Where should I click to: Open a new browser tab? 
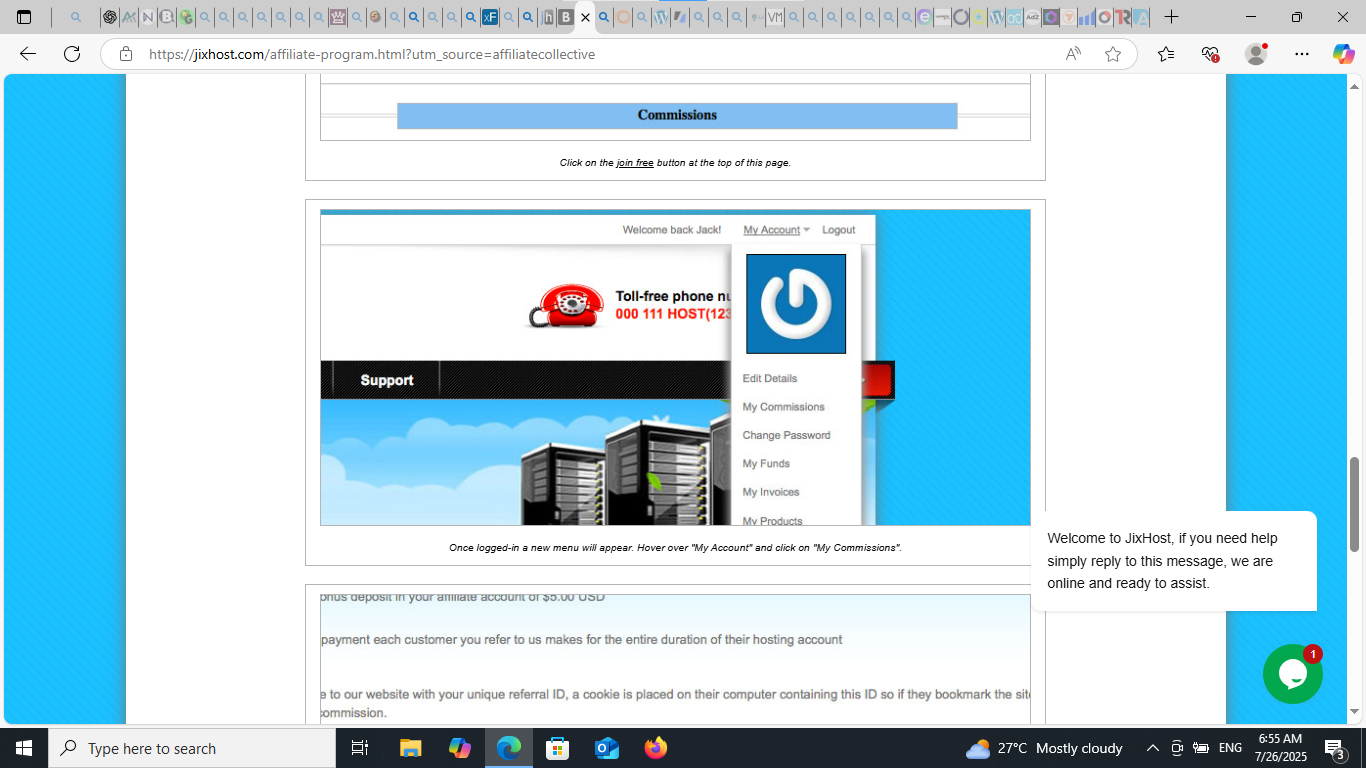1171,17
